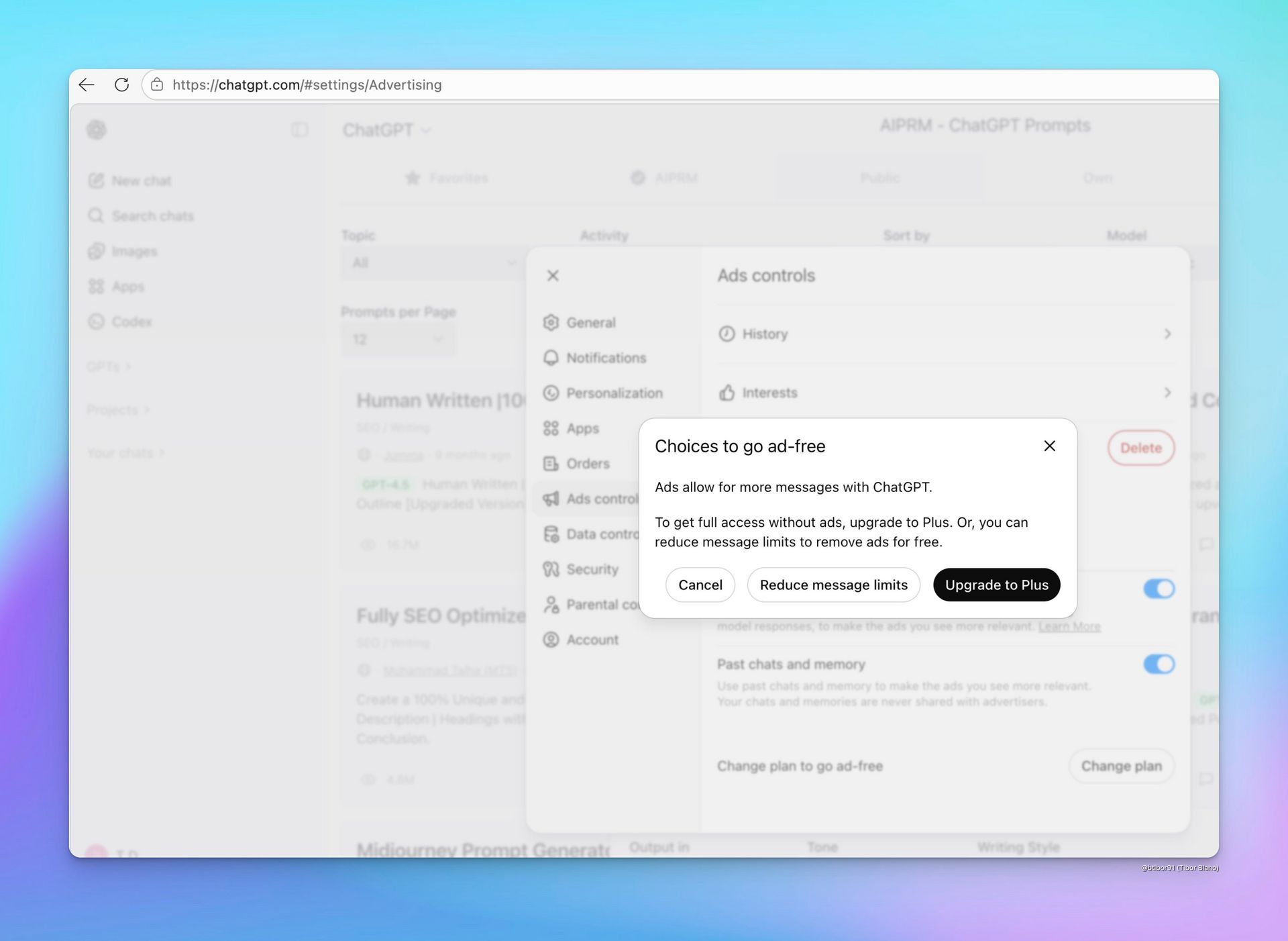This screenshot has width=1288, height=941.
Task: Click the Reduce message limits button
Action: pyautogui.click(x=833, y=585)
